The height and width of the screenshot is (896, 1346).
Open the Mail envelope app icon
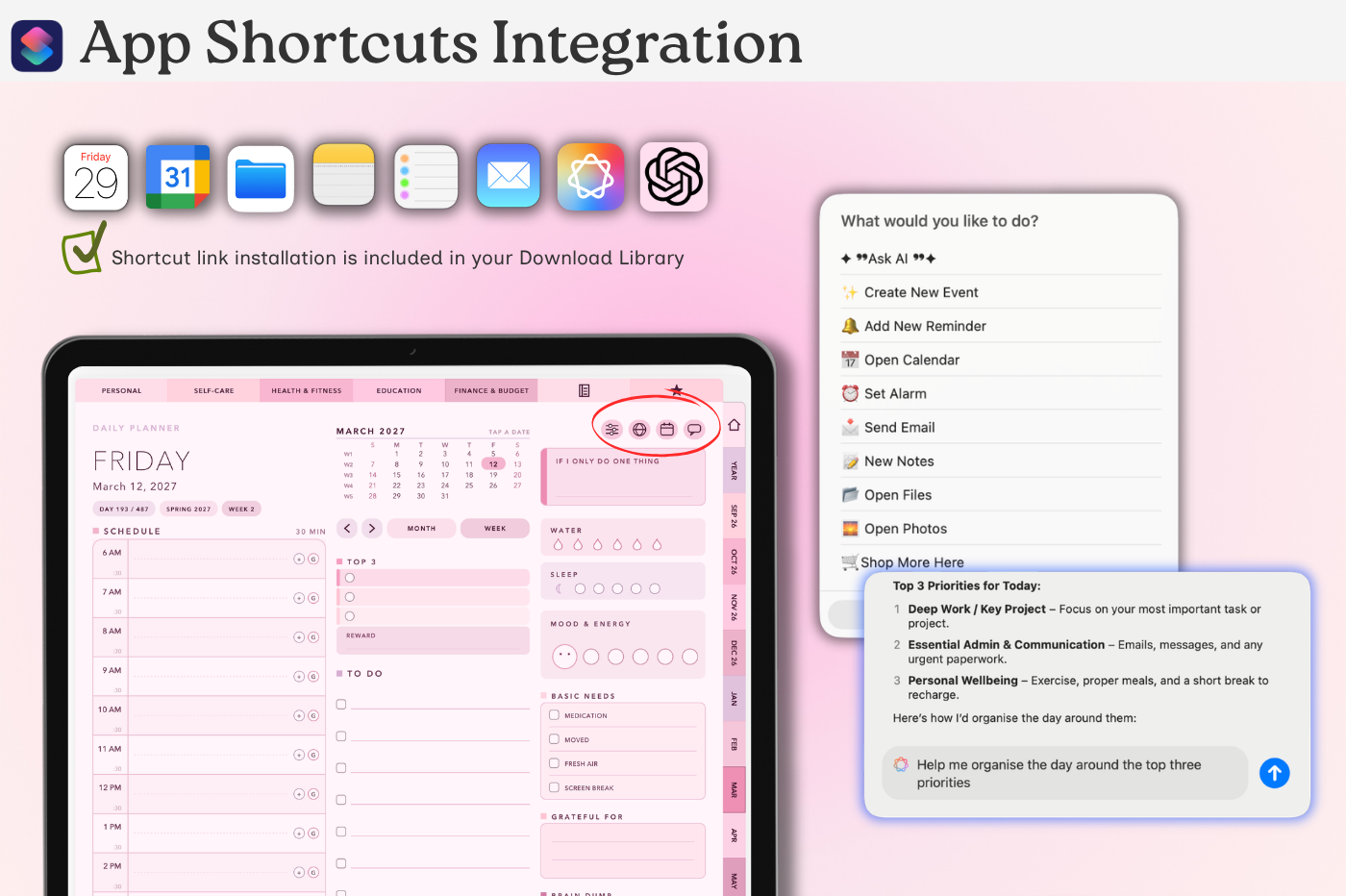(x=509, y=175)
